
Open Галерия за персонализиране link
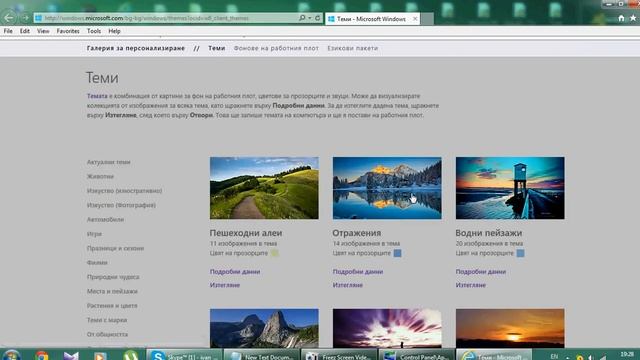[x=136, y=48]
